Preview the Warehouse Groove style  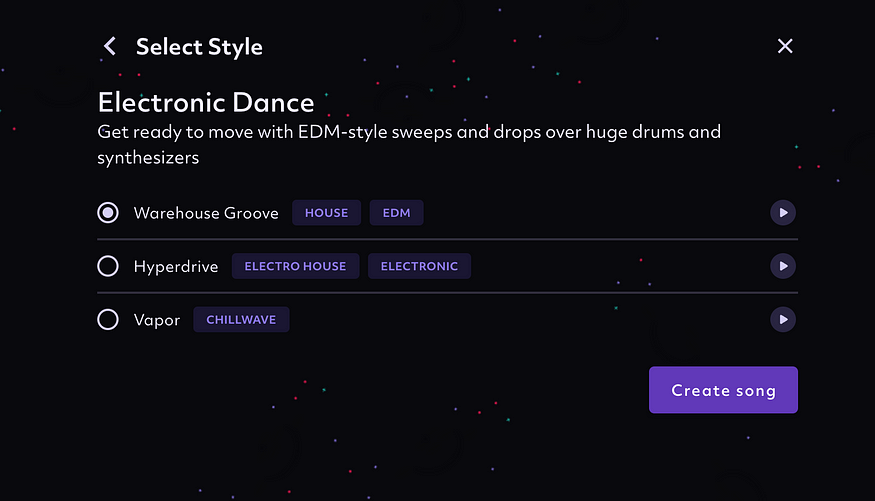coord(783,213)
